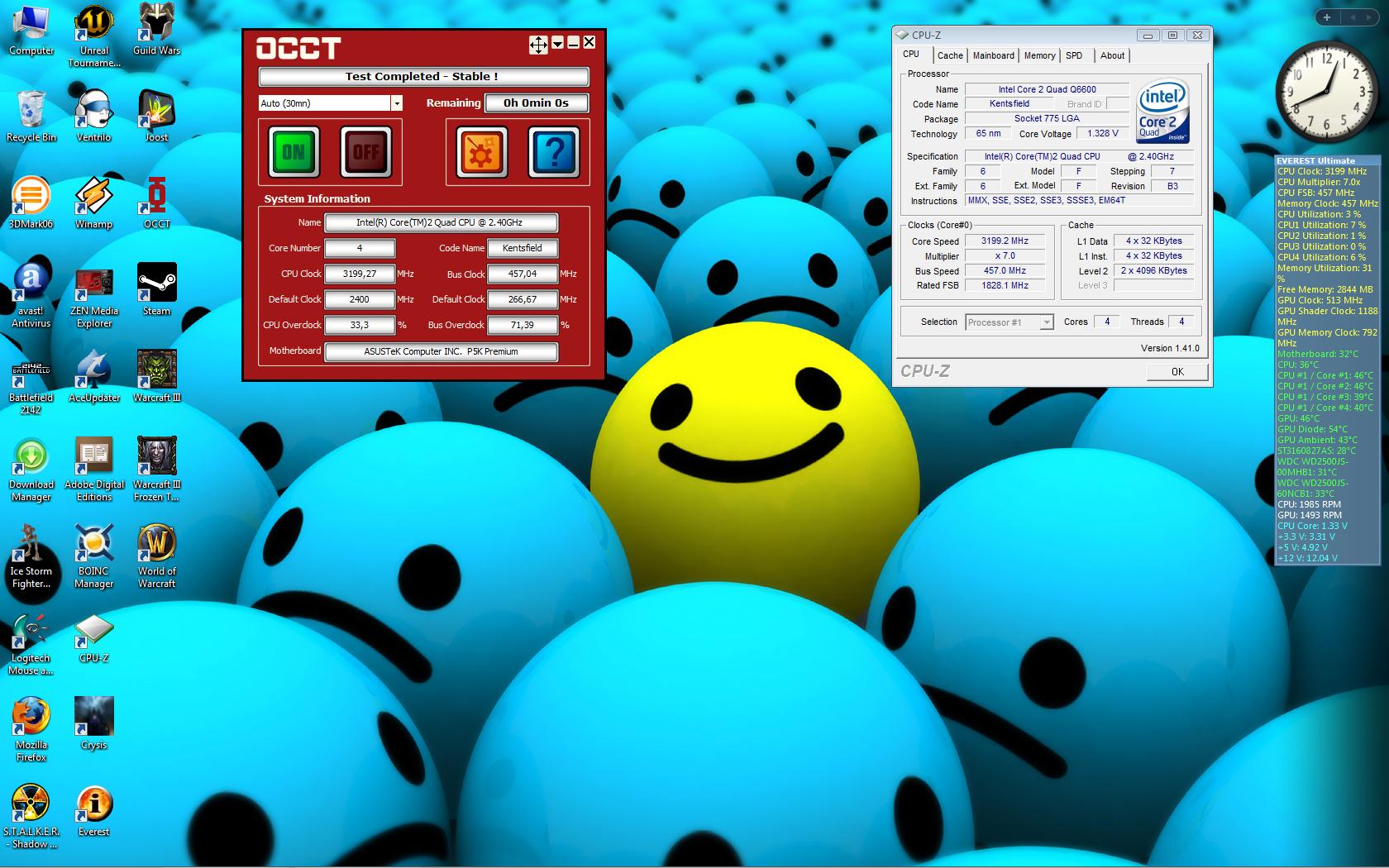1389x868 pixels.
Task: Launch the Warcraft III shortcut
Action: 157,377
